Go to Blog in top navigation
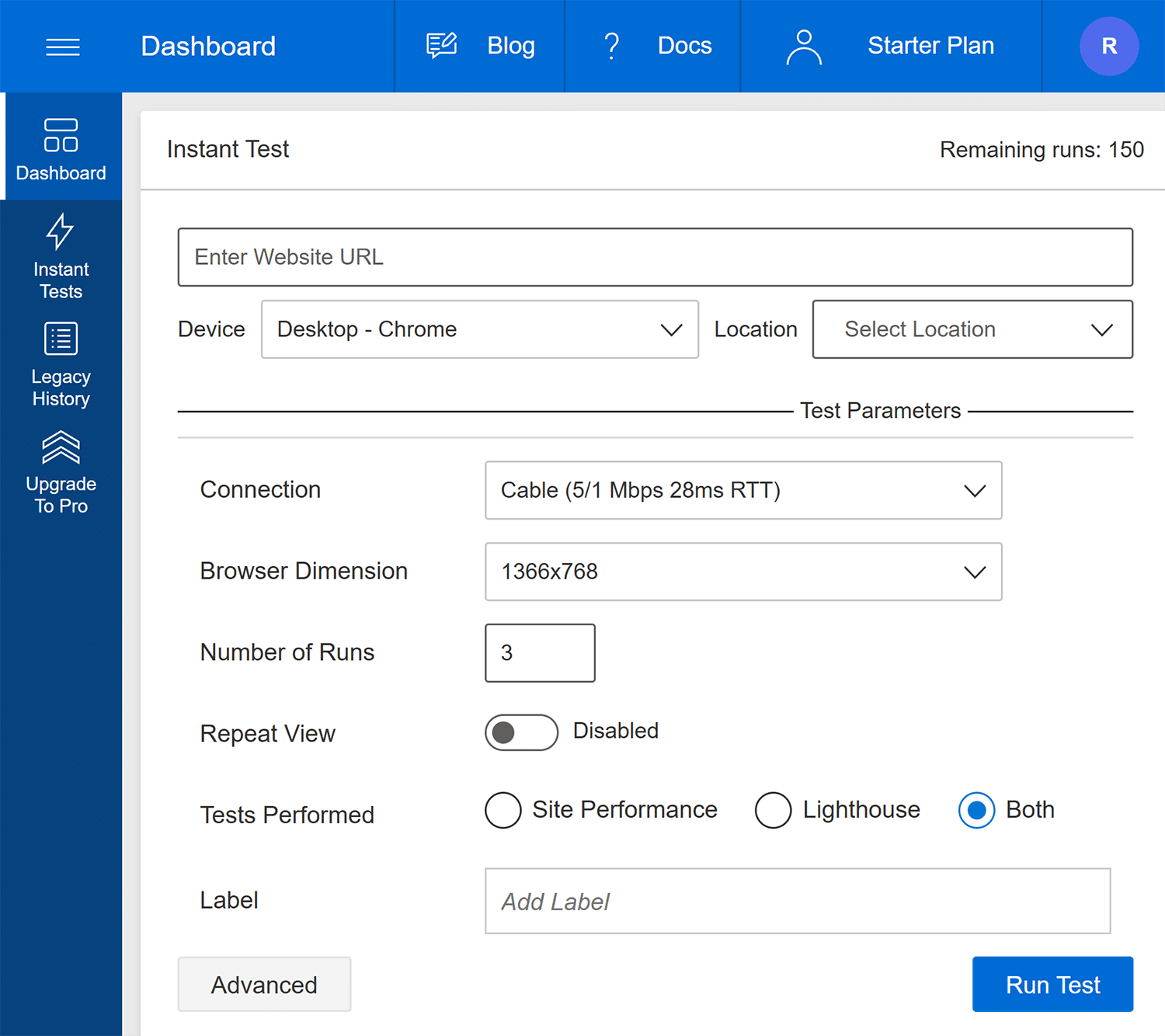This screenshot has height=1036, width=1165. tap(511, 46)
